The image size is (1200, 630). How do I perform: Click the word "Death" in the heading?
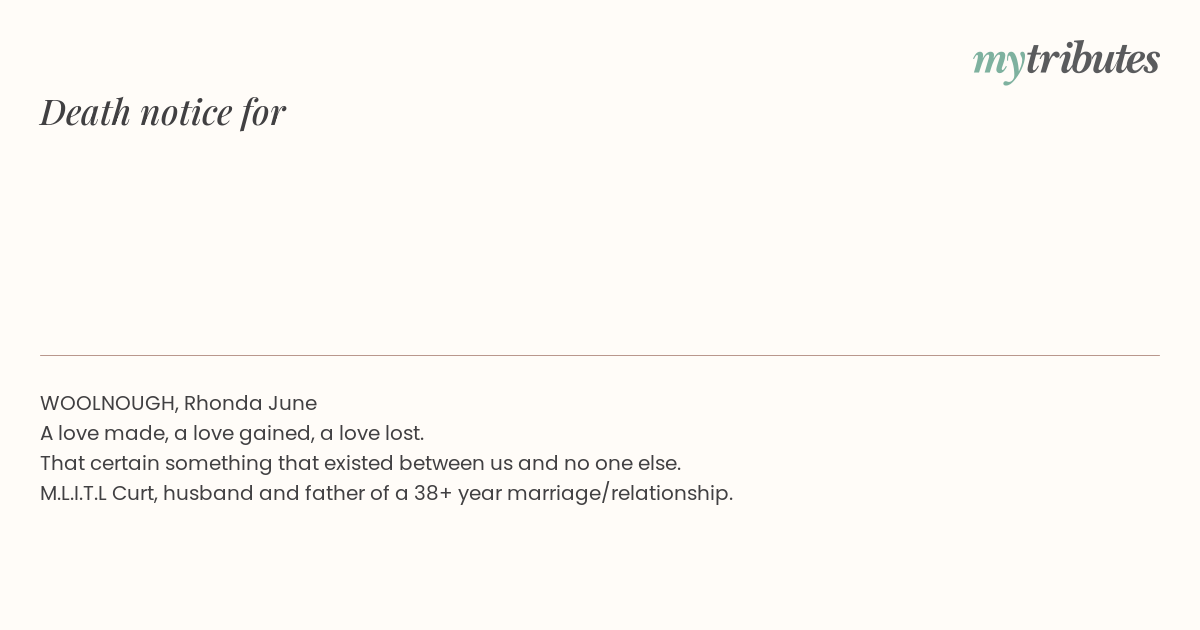(x=85, y=112)
